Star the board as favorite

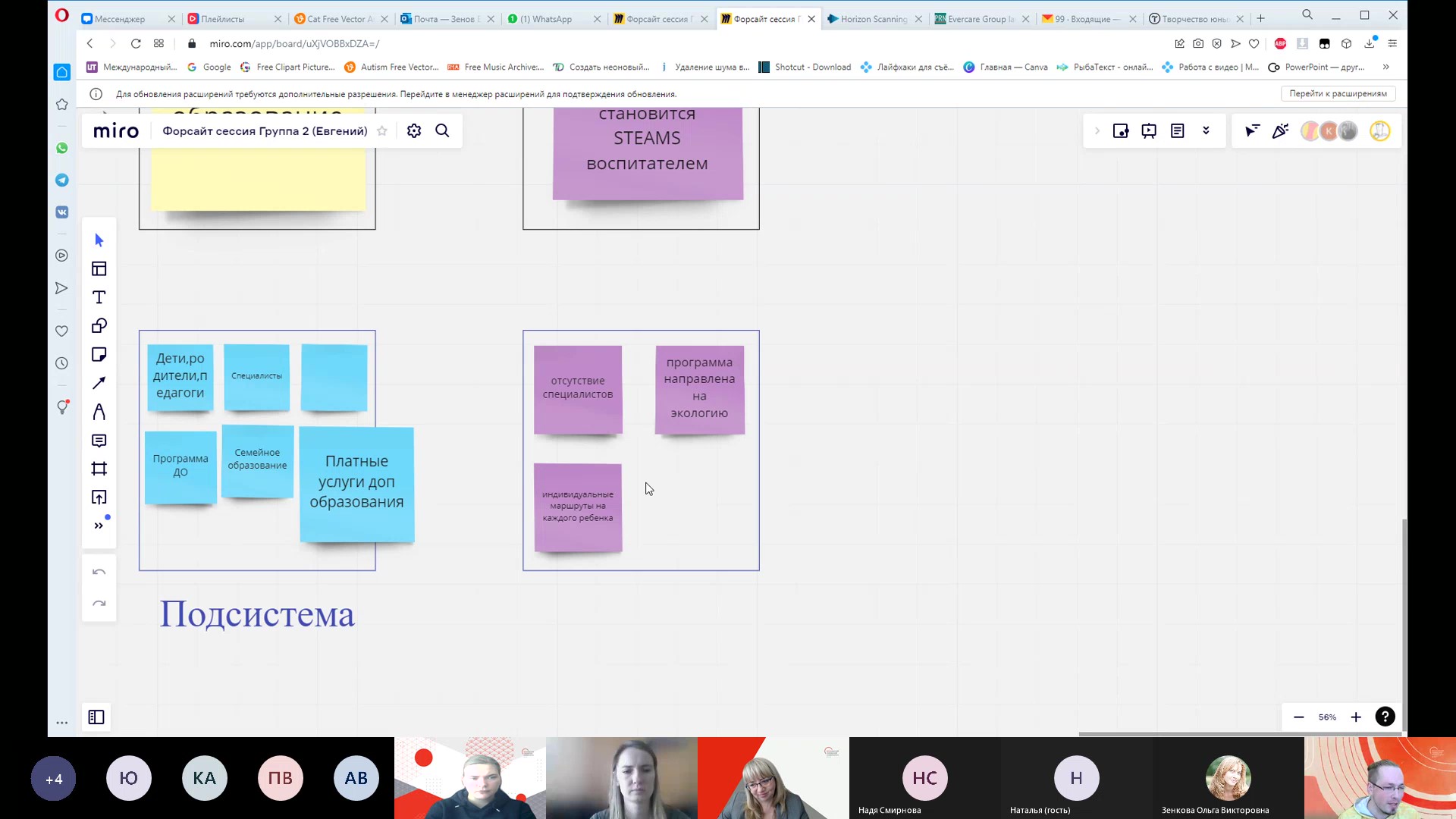(382, 130)
